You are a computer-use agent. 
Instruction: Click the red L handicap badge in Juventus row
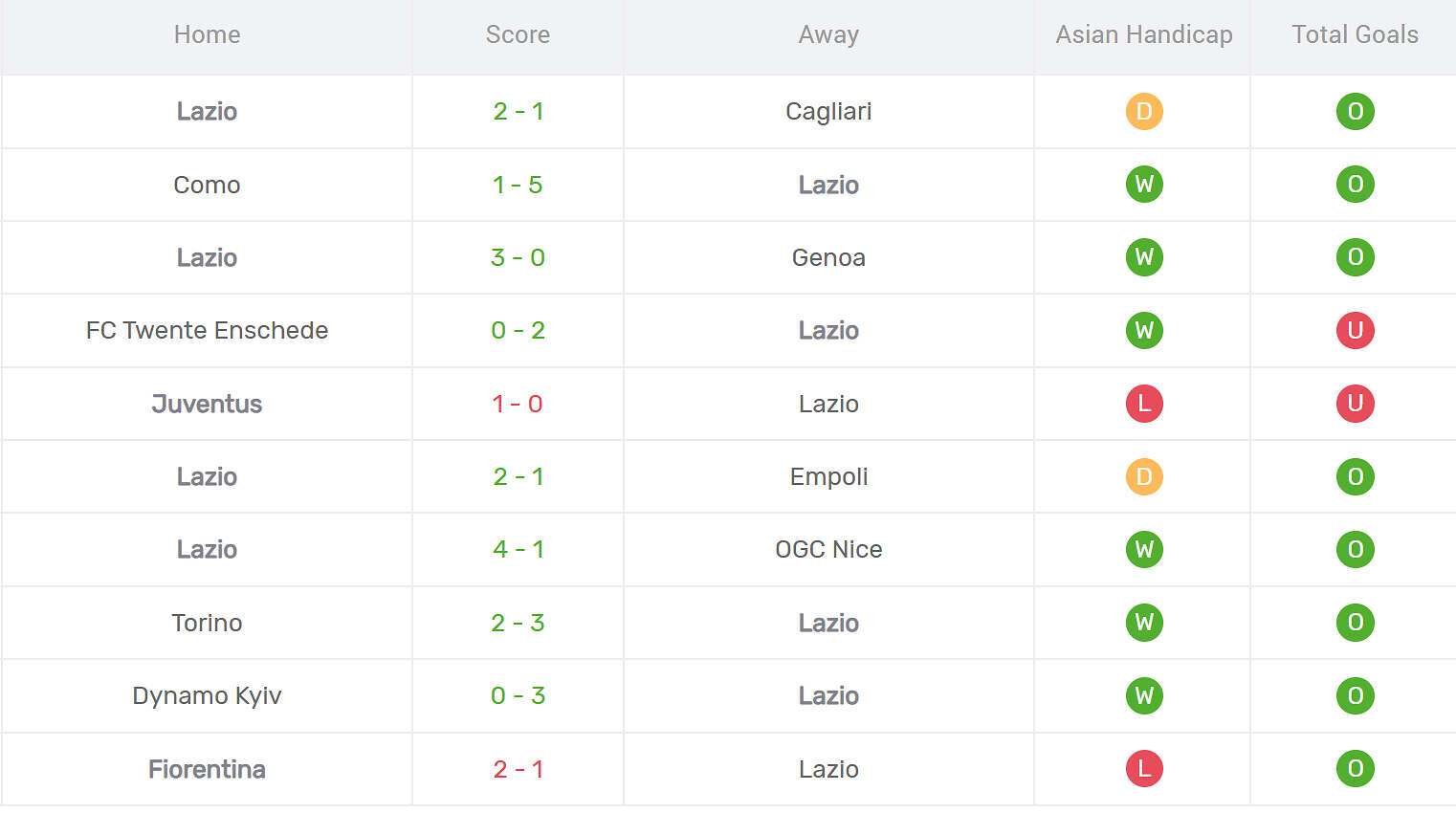(1144, 403)
